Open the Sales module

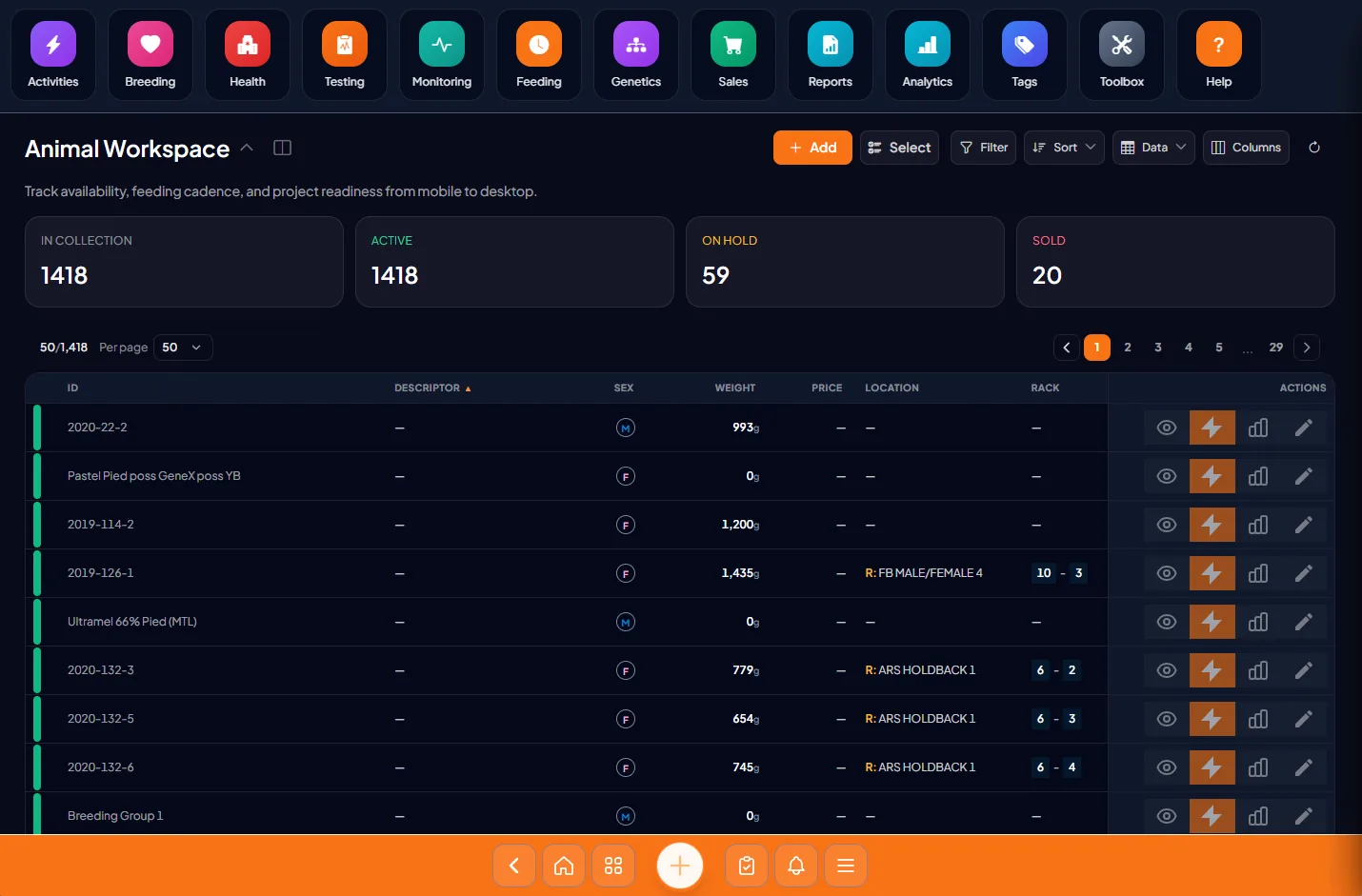click(733, 55)
